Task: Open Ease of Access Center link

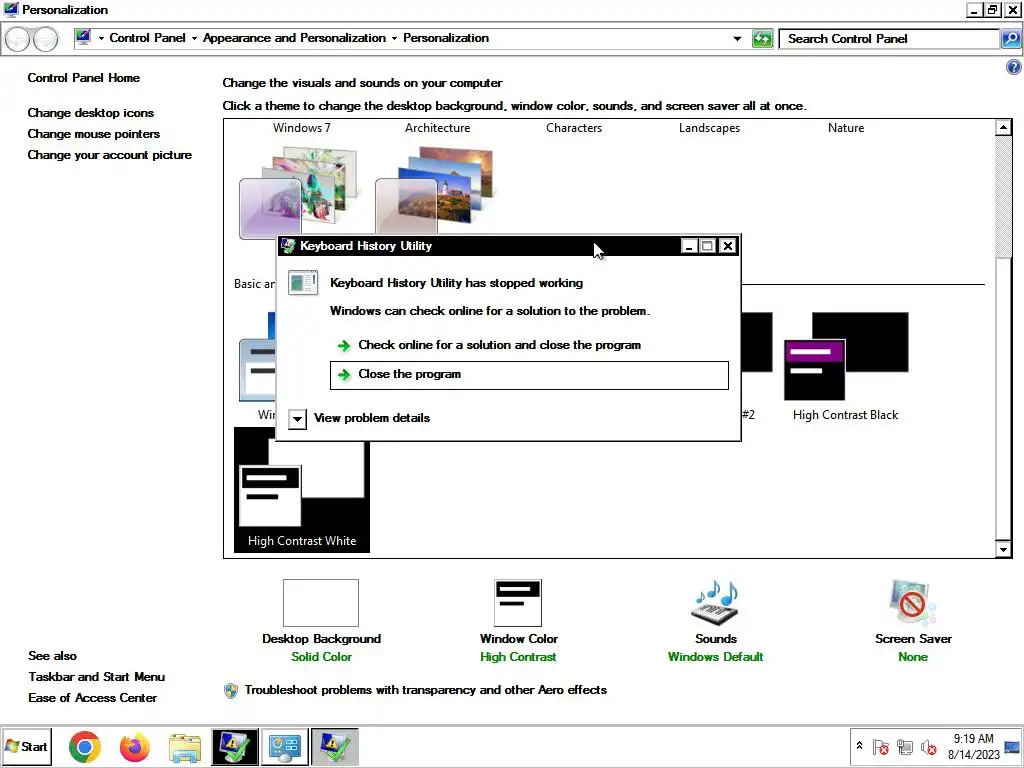Action: 92,697
